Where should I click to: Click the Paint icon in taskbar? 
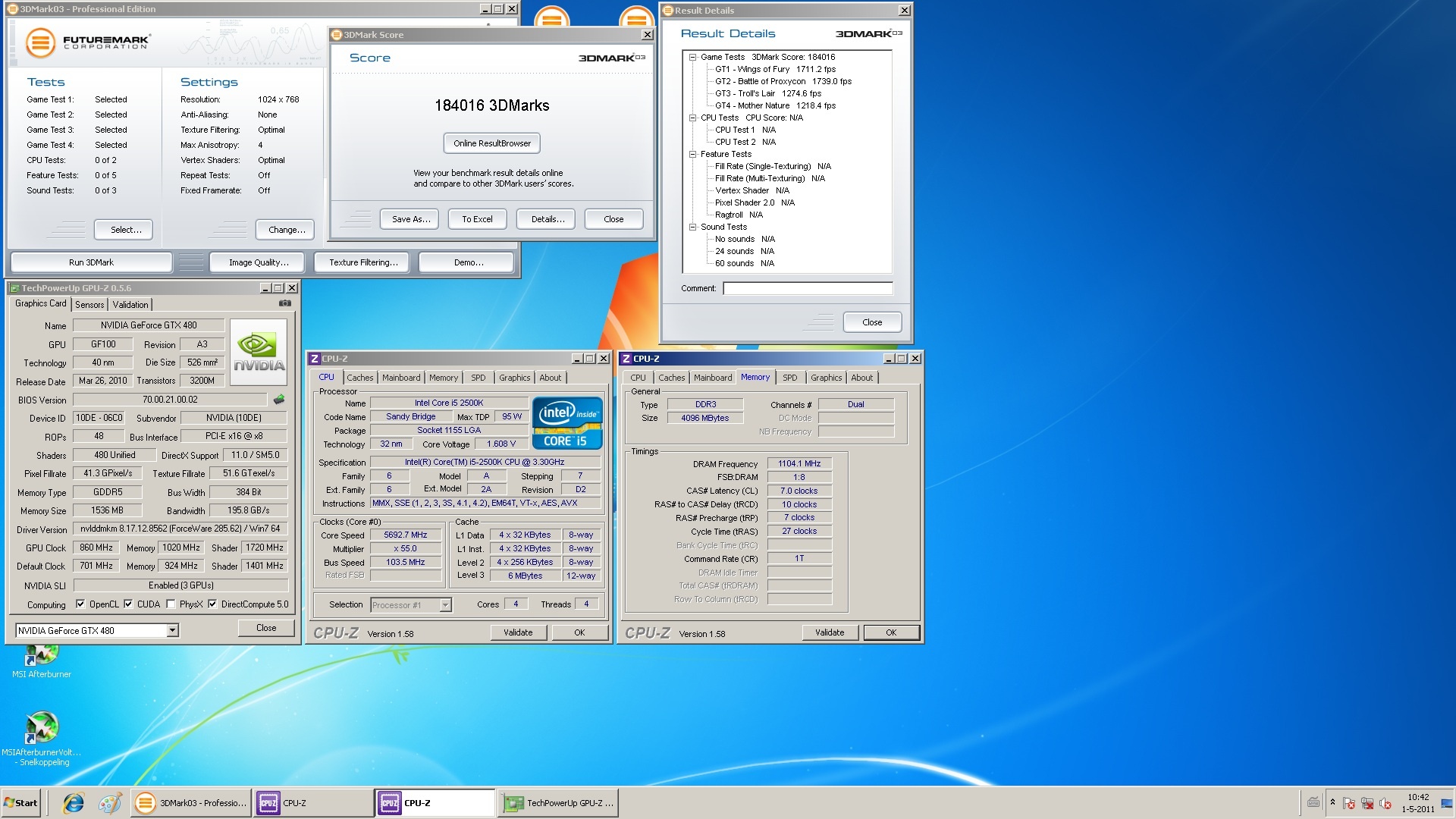pos(110,803)
